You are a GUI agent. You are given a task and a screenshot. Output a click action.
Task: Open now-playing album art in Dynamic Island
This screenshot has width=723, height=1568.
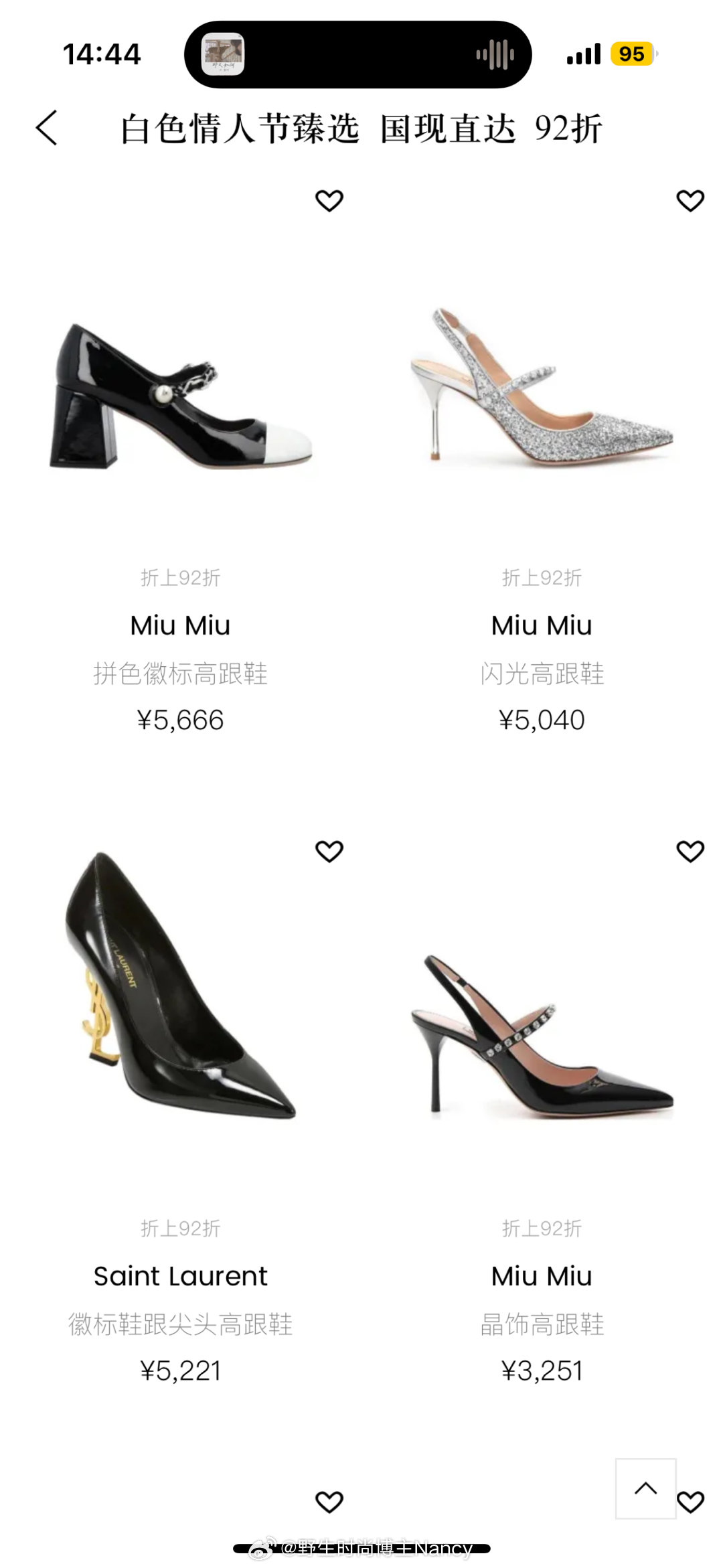(223, 54)
